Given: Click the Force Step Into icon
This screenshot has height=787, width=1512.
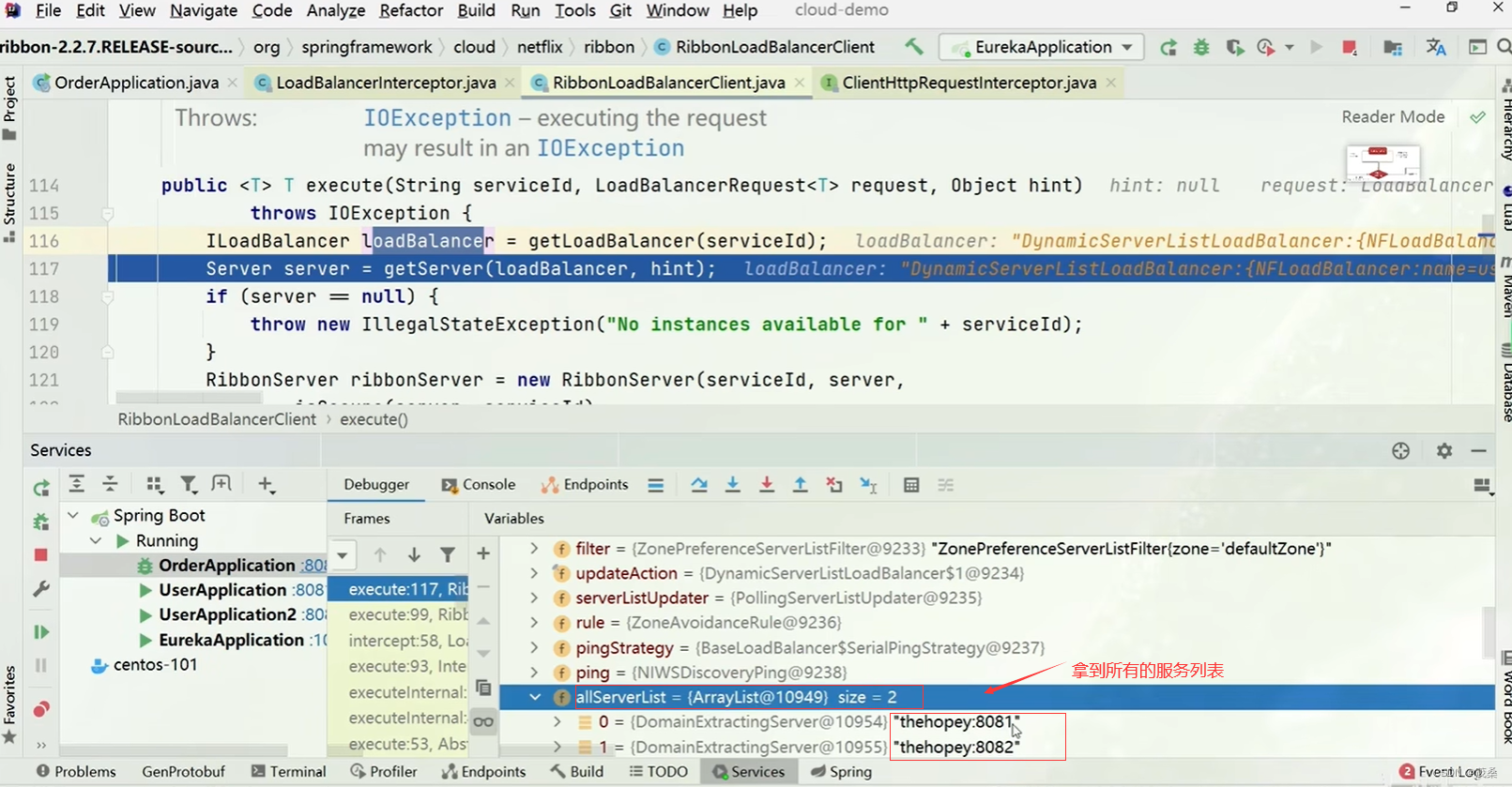Looking at the screenshot, I should pos(767,485).
